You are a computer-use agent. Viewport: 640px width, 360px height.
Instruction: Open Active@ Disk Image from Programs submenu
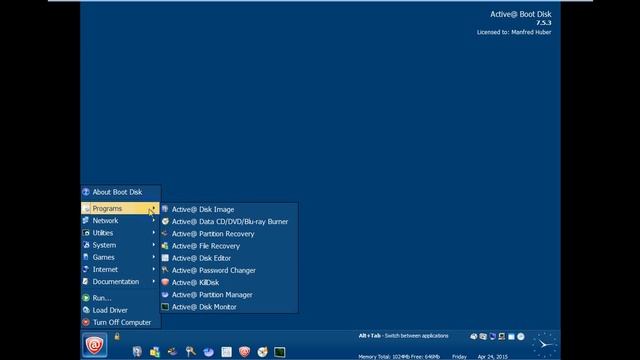[x=229, y=209]
